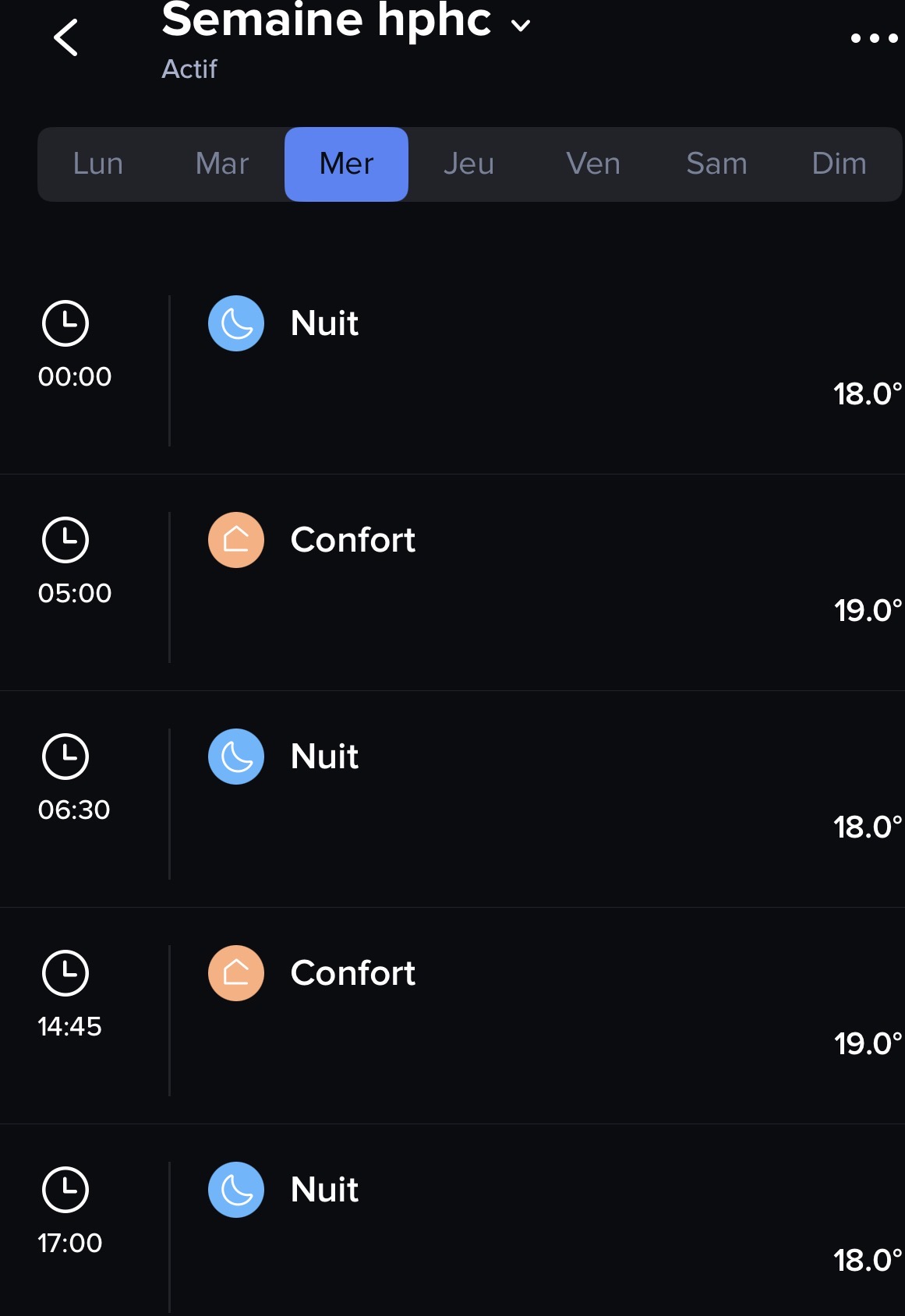This screenshot has height=1316, width=905.
Task: Click the orange house icon at 05:00
Action: tap(236, 540)
